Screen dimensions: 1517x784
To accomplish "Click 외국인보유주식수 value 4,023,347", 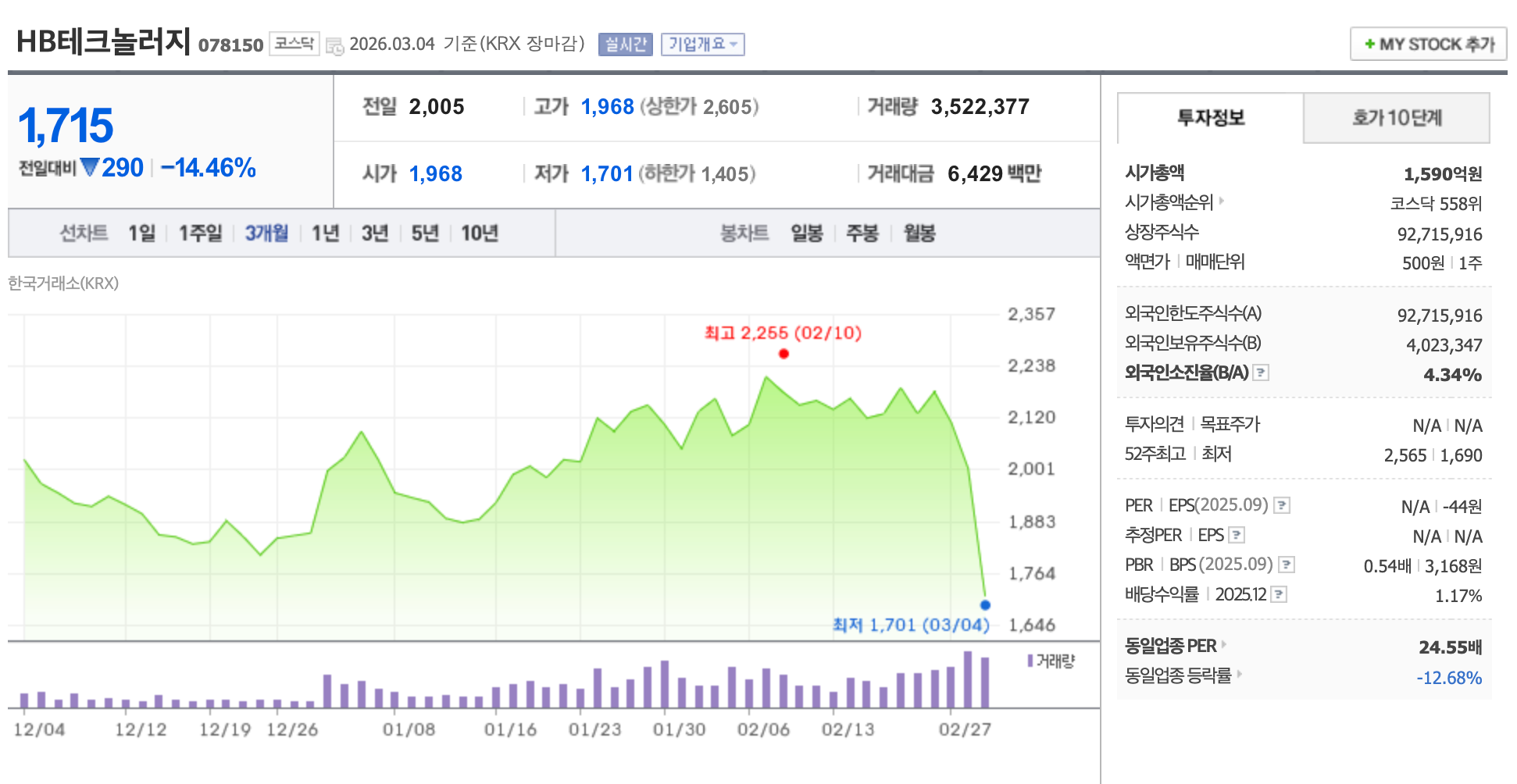I will (x=1444, y=345).
